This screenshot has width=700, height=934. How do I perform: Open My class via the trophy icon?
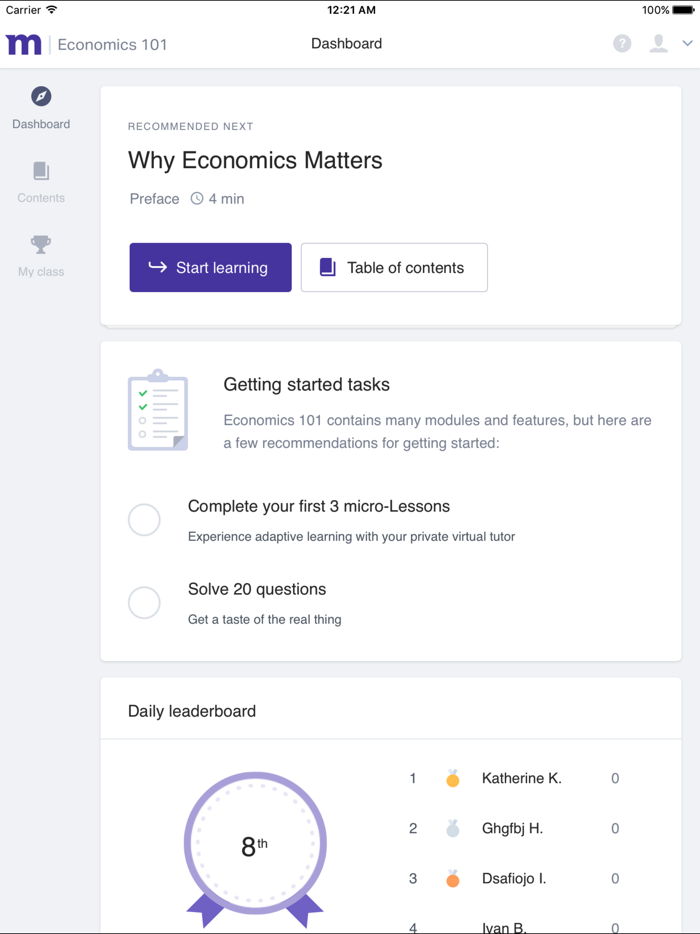pos(40,243)
